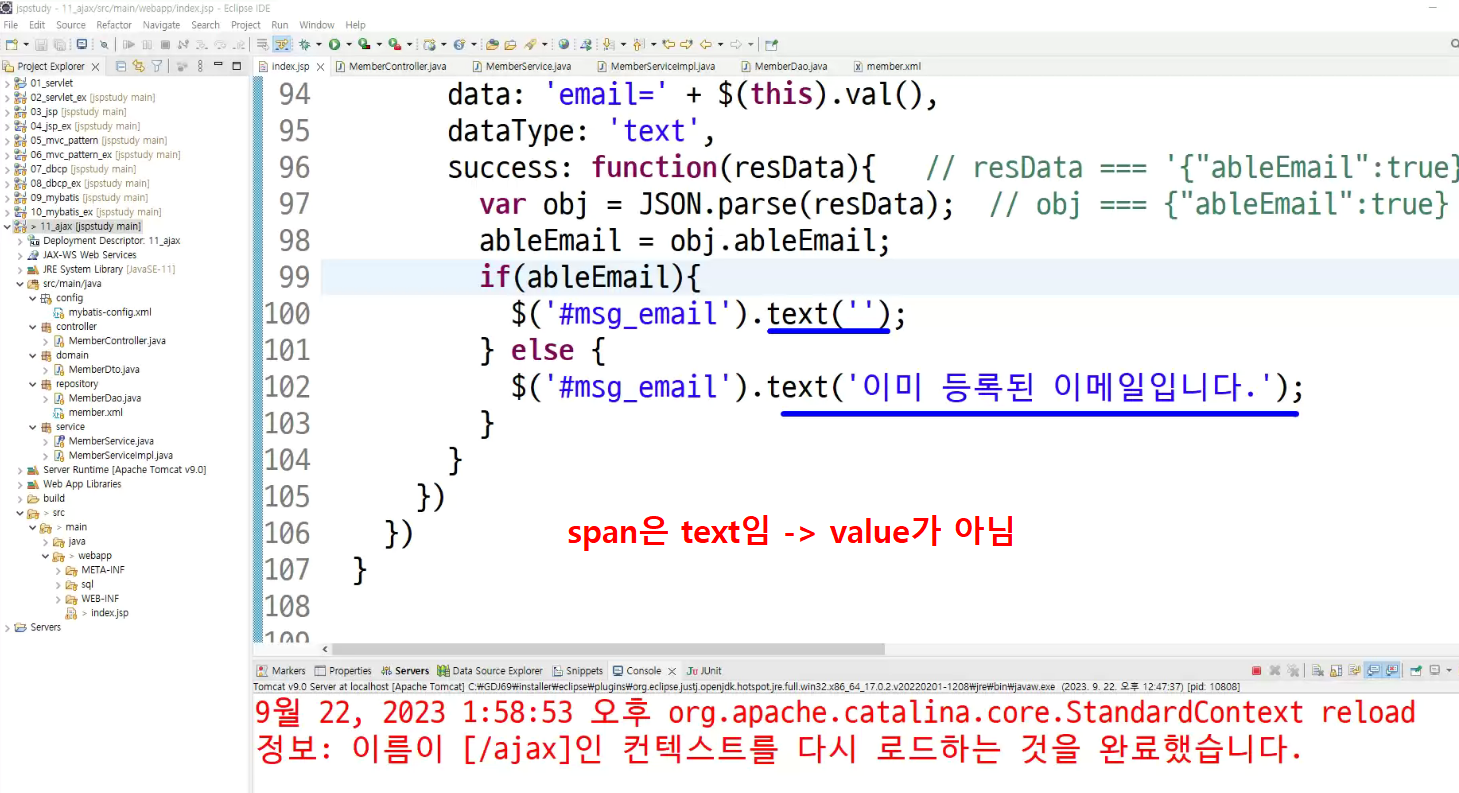Toggle Block Selection mode in toolbar
Viewport: 1459px width, 793px height.
281,44
